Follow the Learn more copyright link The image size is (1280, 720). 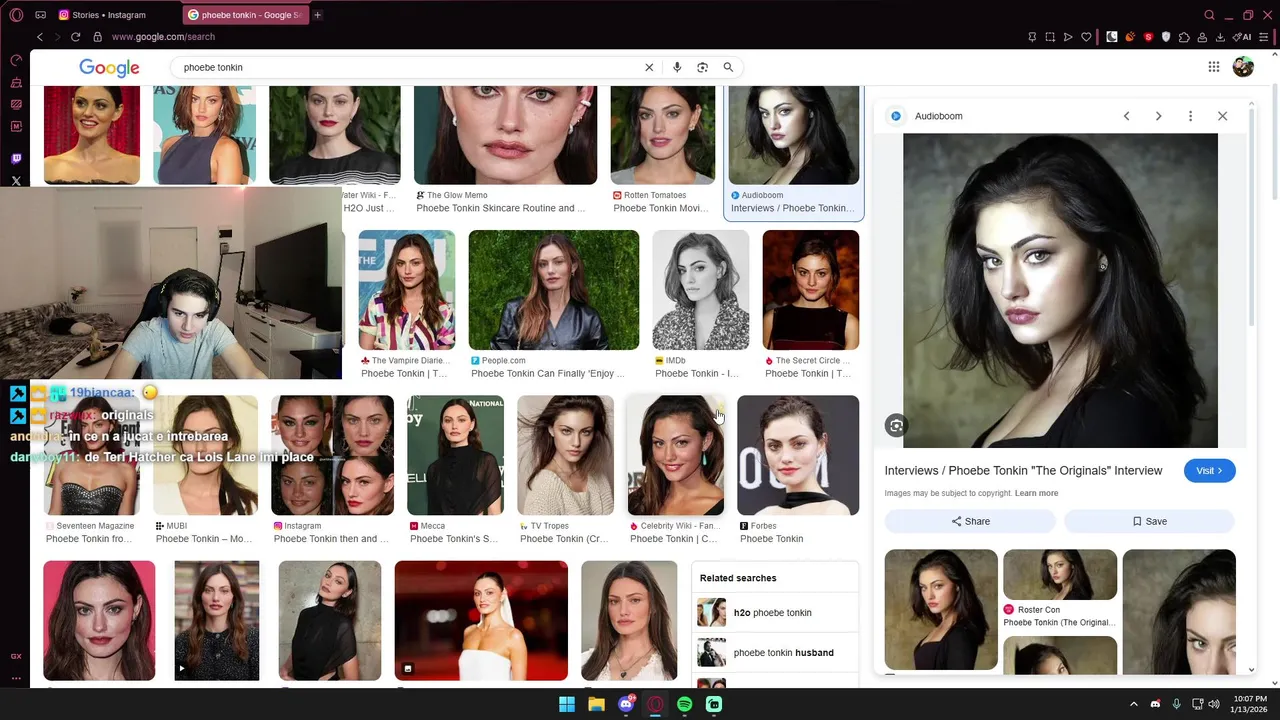[1036, 493]
